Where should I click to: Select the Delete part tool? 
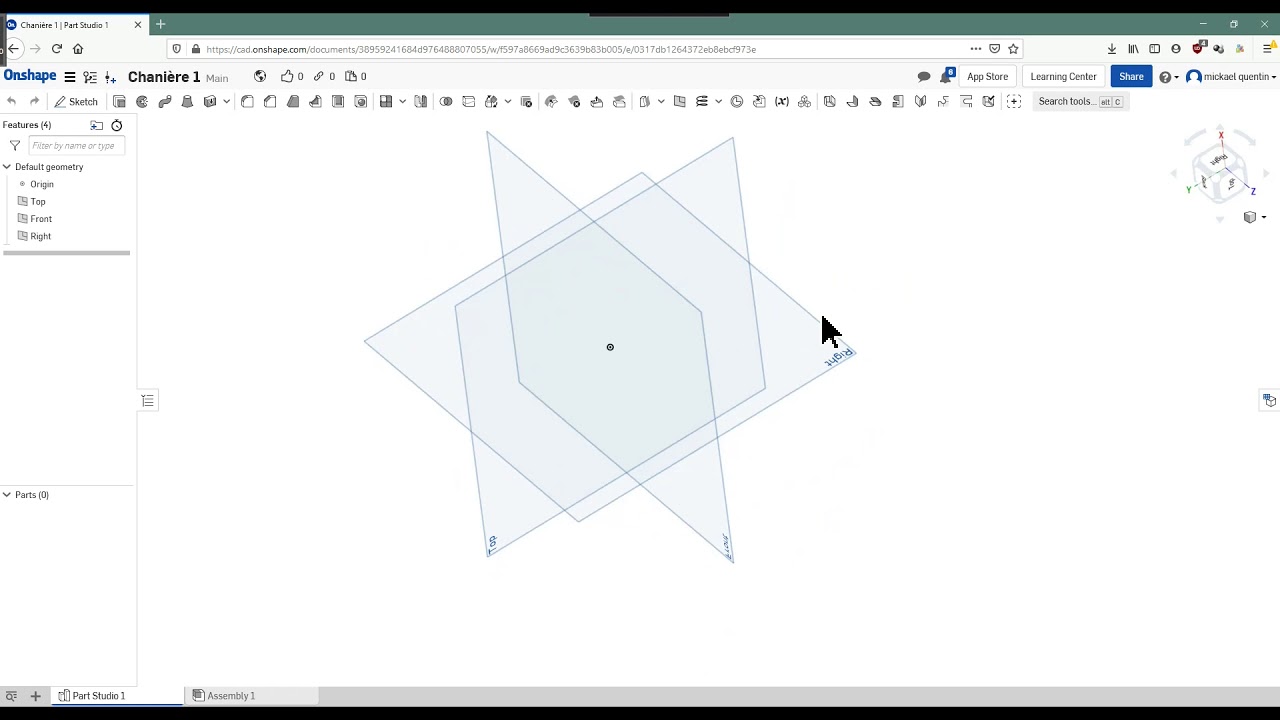coord(527,101)
